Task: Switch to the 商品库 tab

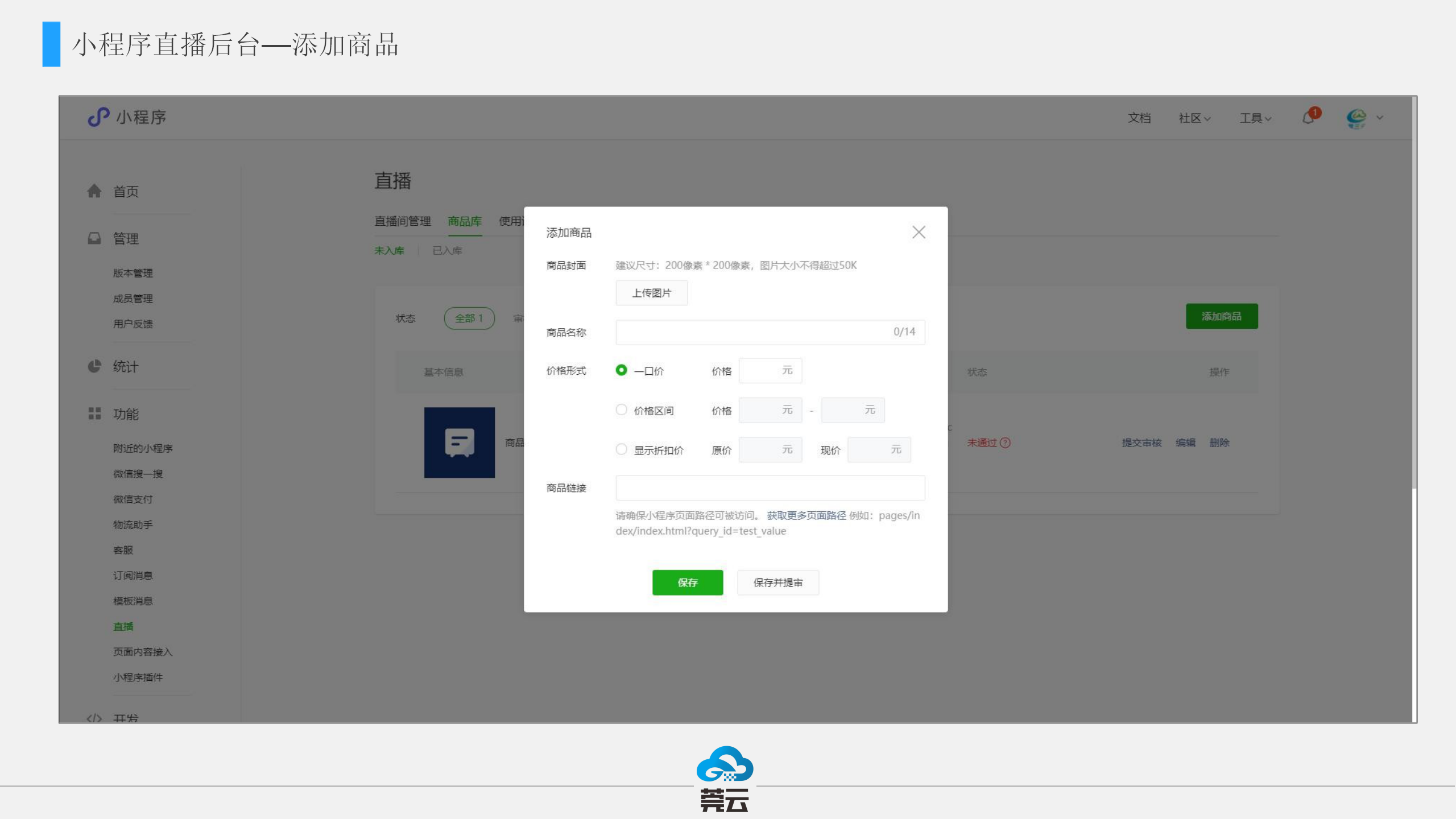Action: [465, 221]
